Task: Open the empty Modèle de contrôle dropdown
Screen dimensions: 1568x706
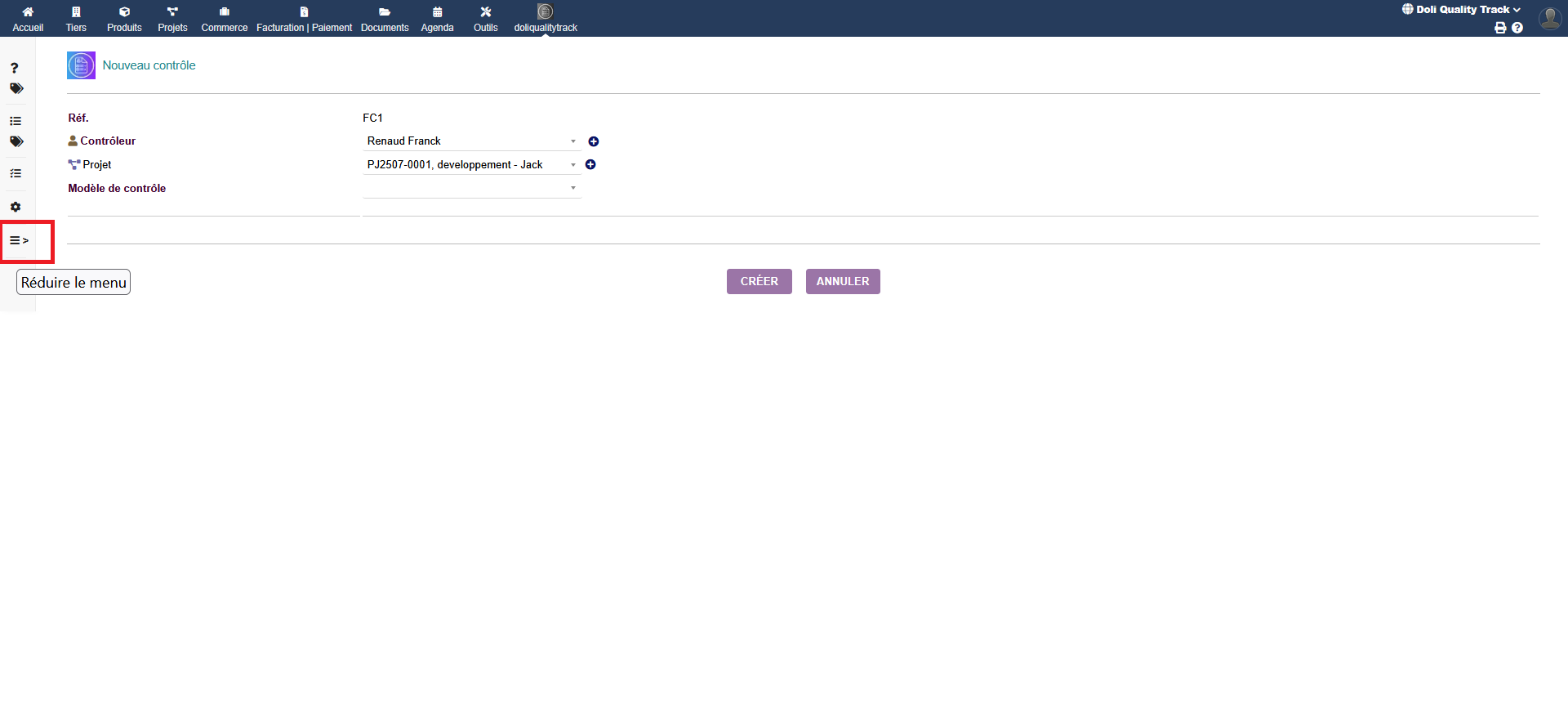Action: 471,189
